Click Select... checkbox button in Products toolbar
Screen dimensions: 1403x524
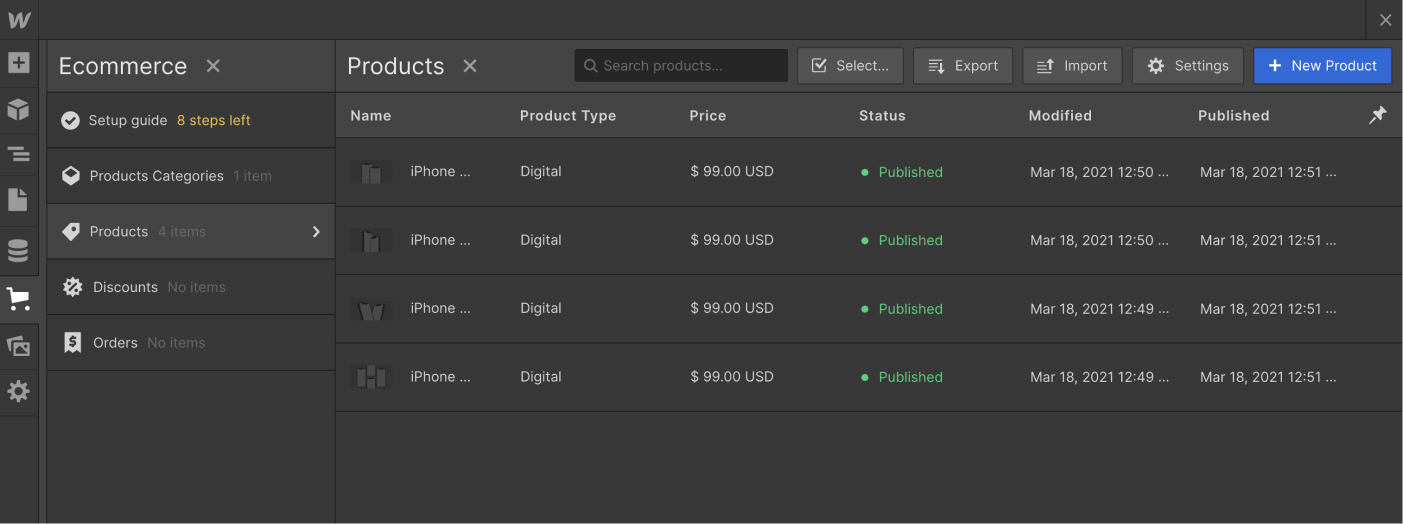pos(850,66)
